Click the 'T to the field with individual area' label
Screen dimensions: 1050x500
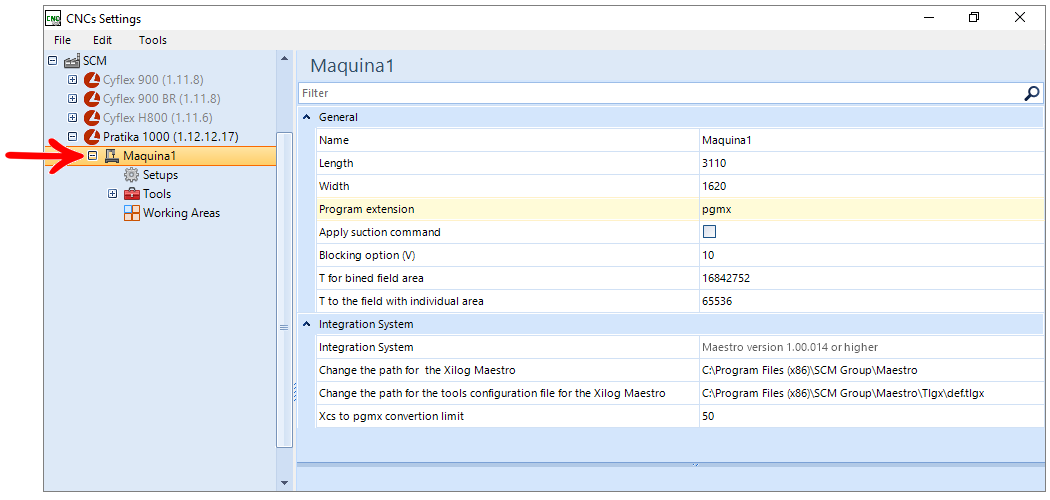pos(401,301)
